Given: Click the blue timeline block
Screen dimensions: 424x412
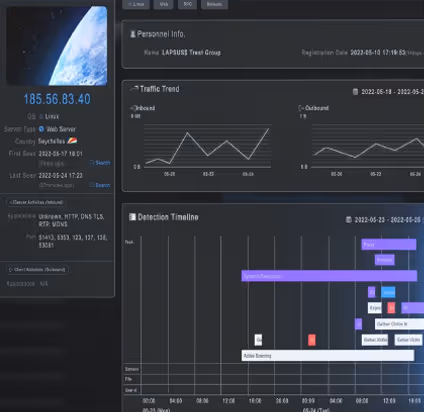Looking at the screenshot, I should [x=388, y=292].
